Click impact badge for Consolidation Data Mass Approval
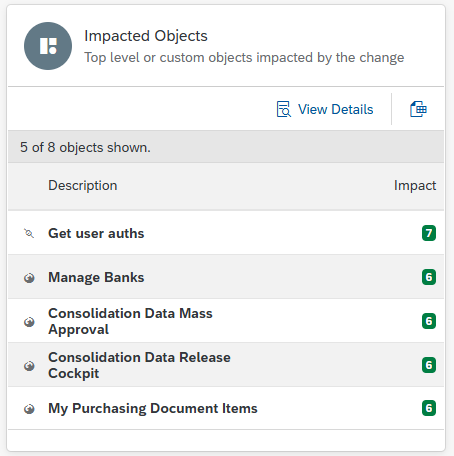The height and width of the screenshot is (456, 454). [x=429, y=321]
